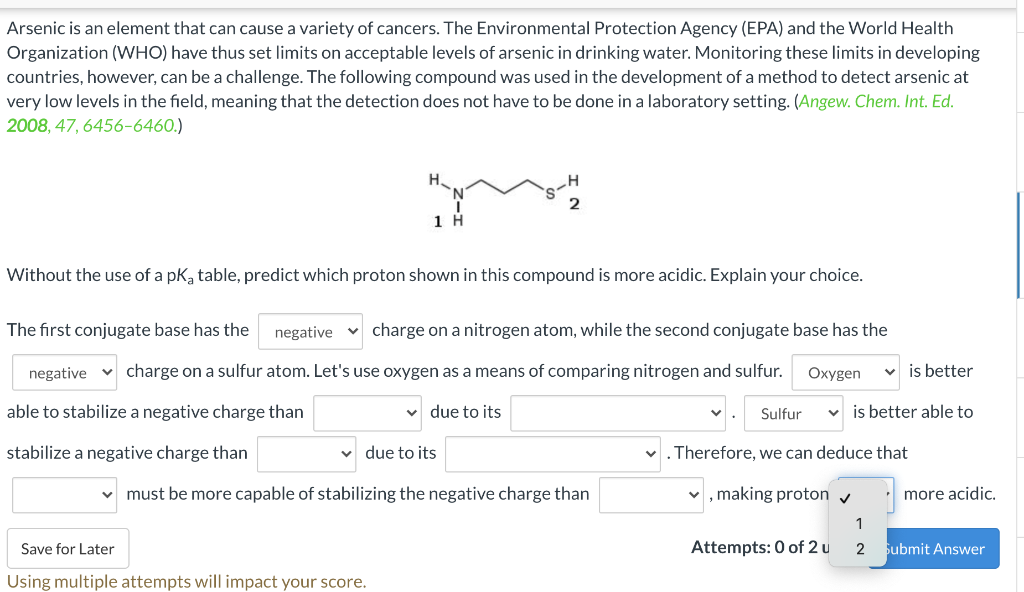Open the dropdown after 'stabilizing the negative charge than'
The width and height of the screenshot is (1024, 592).
[x=651, y=493]
